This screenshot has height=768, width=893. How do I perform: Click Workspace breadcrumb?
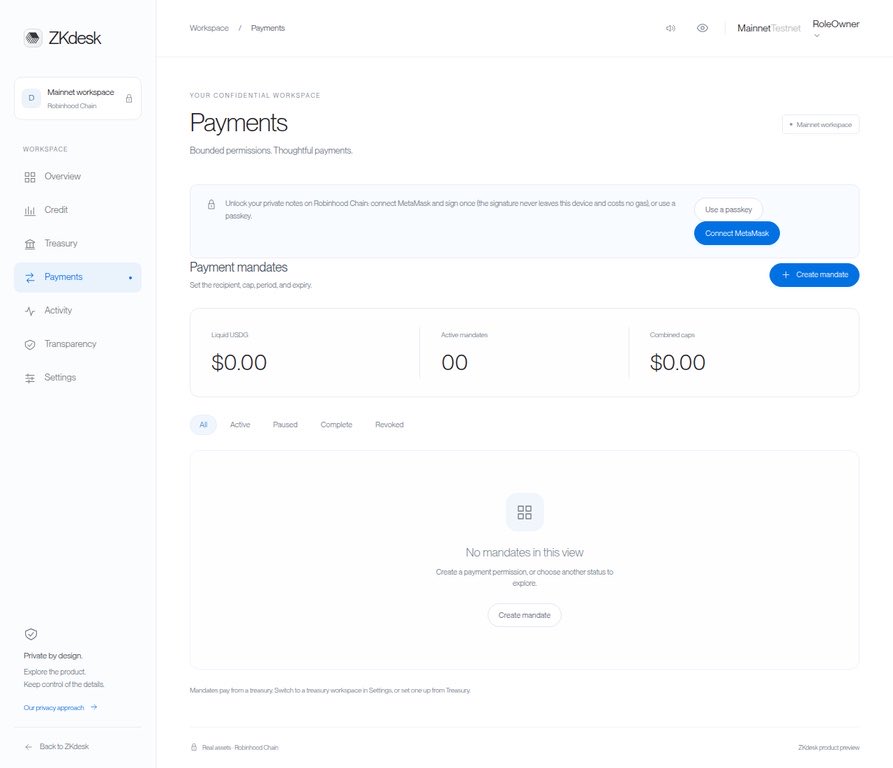[x=209, y=28]
